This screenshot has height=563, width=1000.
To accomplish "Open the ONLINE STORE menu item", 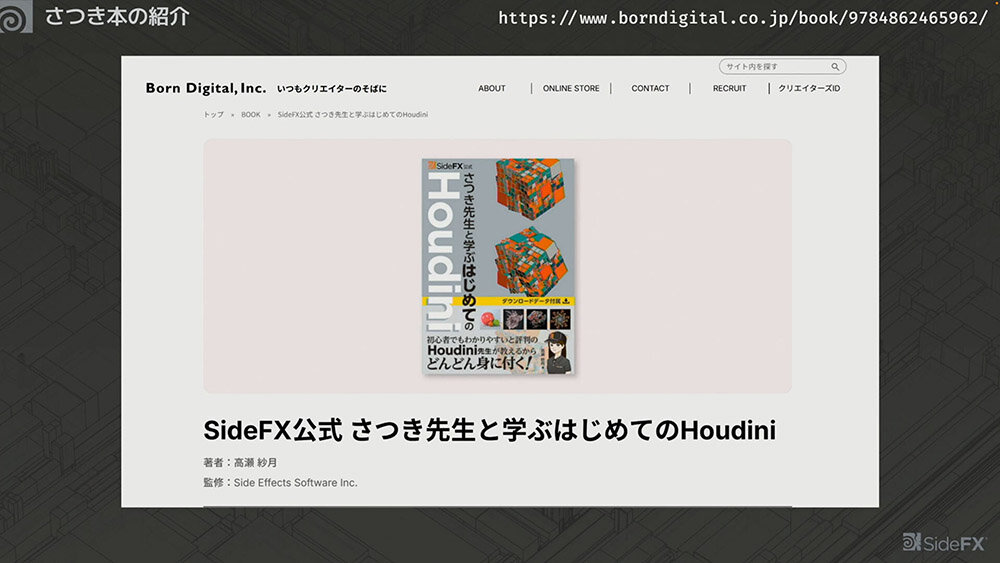I will pyautogui.click(x=571, y=89).
